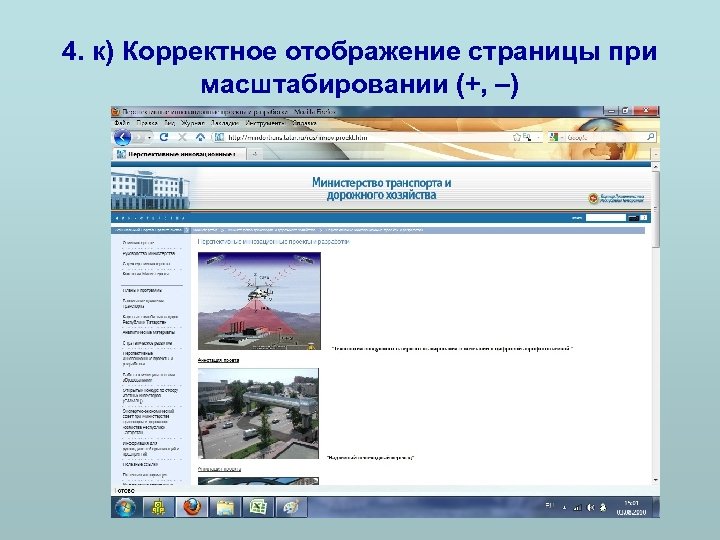This screenshot has height=540, width=720.
Task: Switch to Firefox in the taskbar
Action: (192, 507)
